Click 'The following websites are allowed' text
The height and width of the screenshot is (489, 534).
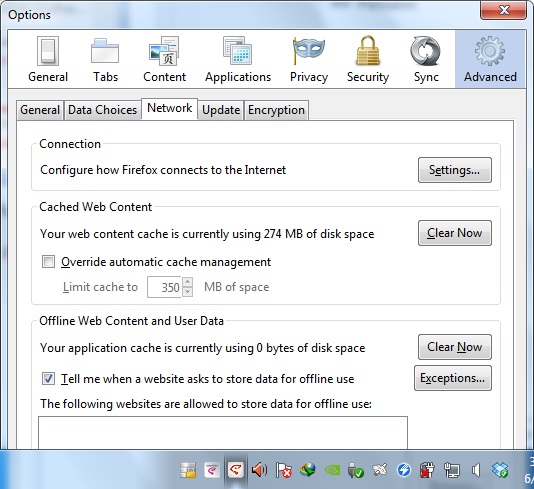(206, 404)
